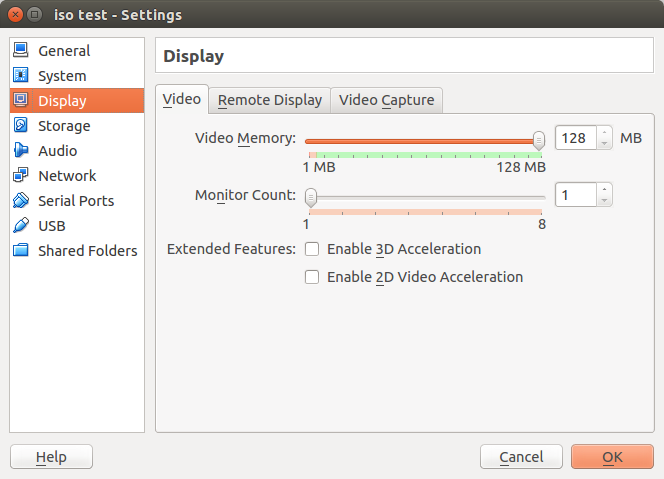This screenshot has height=479, width=664.
Task: Switch to the Remote Display tab
Action: click(x=270, y=100)
